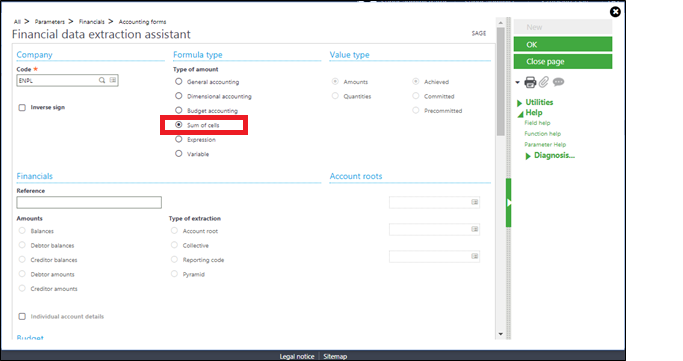Open attachments with the paperclip icon
This screenshot has width=683, height=361.
point(544,82)
